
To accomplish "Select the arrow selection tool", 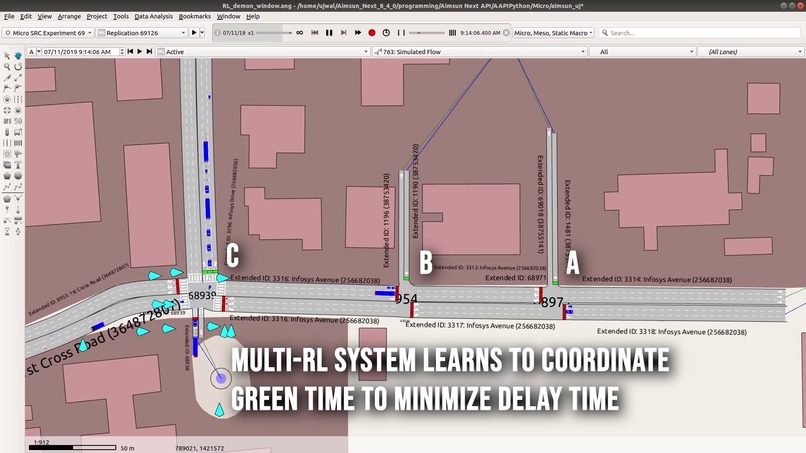I will coord(7,56).
